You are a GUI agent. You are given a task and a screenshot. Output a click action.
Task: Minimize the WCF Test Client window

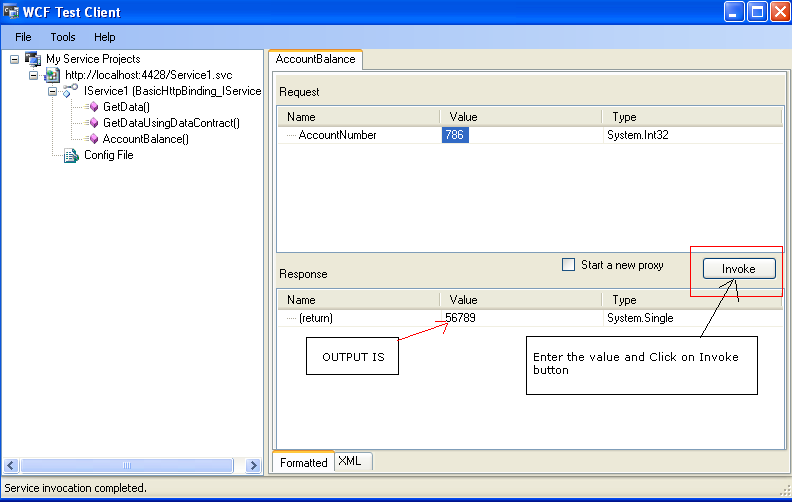[x=734, y=12]
